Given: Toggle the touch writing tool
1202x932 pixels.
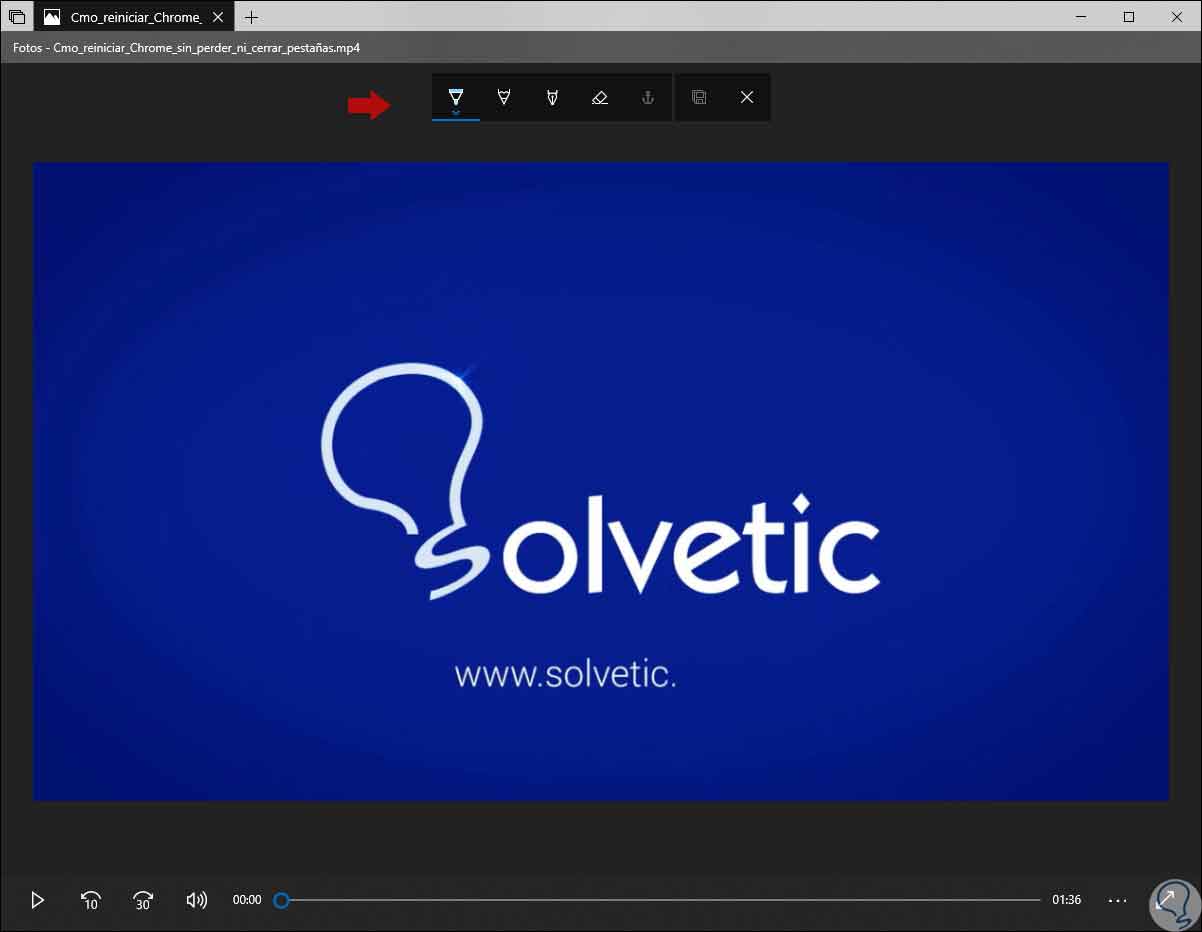Looking at the screenshot, I should point(648,97).
